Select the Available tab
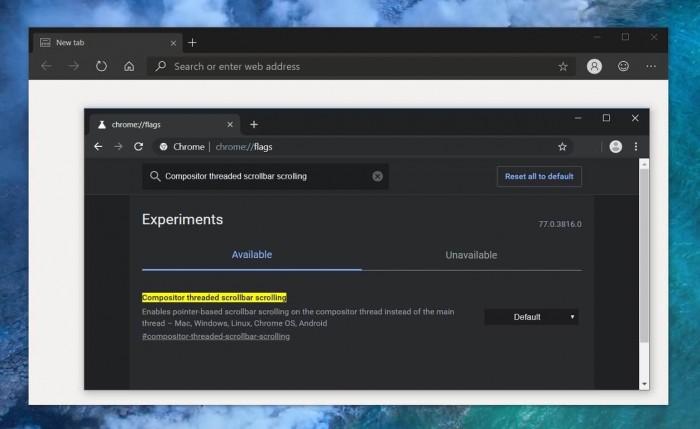The height and width of the screenshot is (429, 700). pos(252,255)
